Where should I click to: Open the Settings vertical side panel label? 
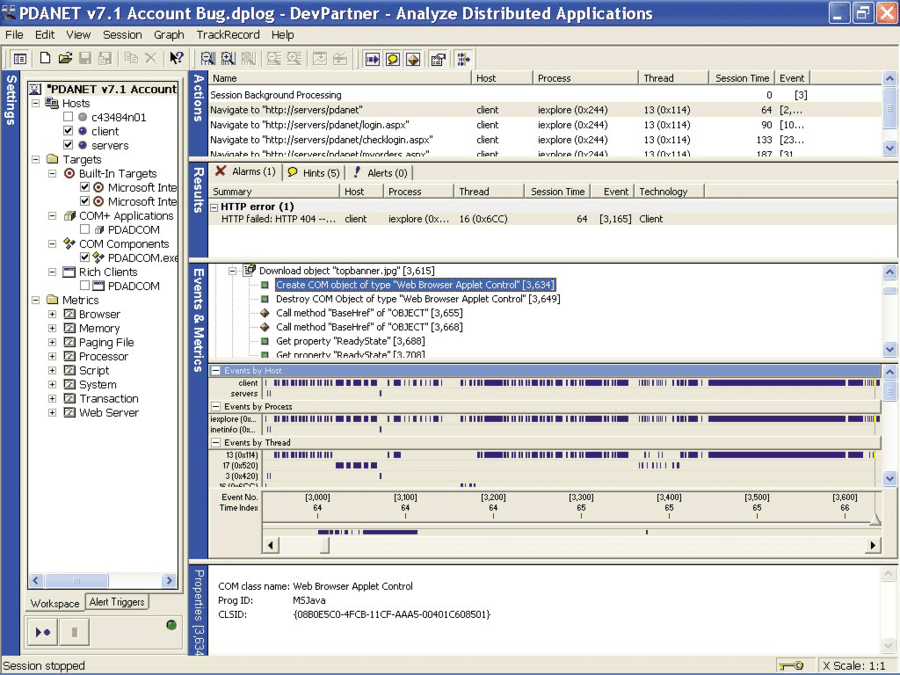[x=10, y=99]
